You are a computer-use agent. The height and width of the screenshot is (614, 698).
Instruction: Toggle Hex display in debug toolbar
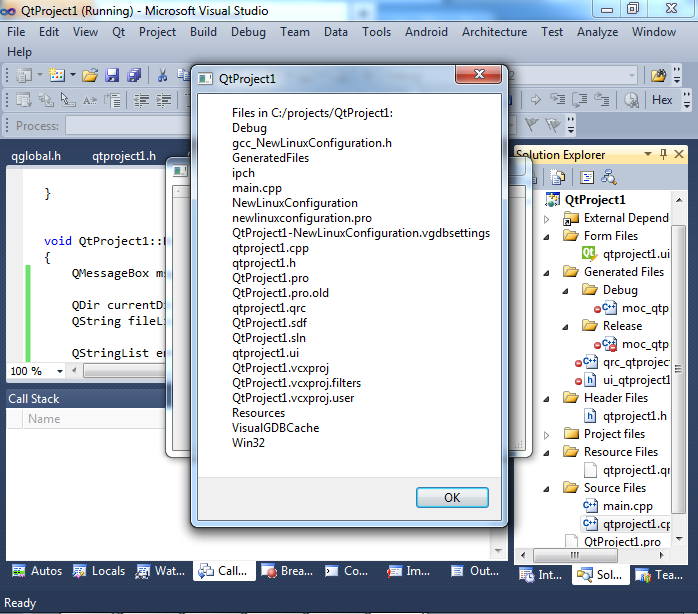pyautogui.click(x=662, y=100)
